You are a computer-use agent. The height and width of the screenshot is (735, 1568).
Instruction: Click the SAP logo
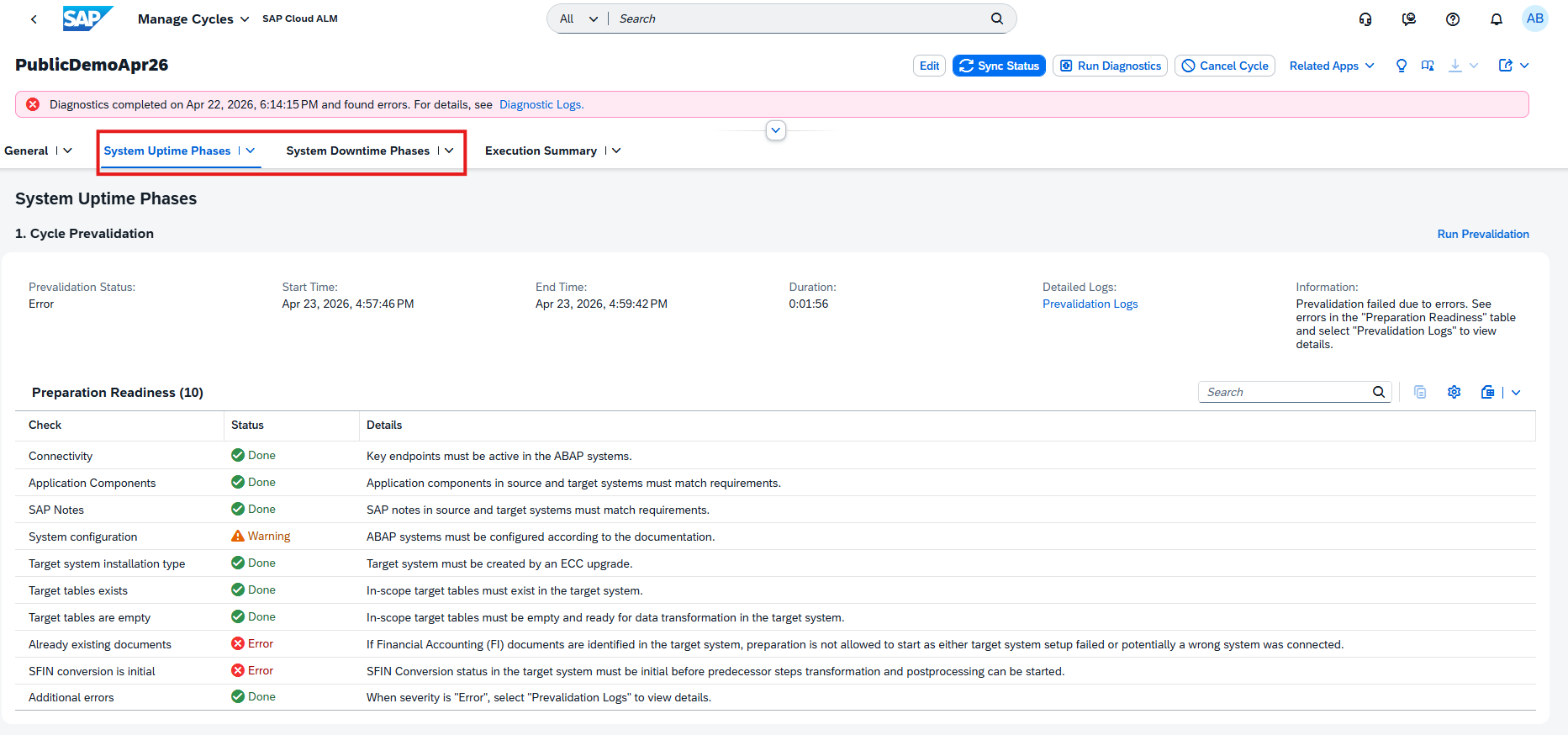(x=87, y=19)
